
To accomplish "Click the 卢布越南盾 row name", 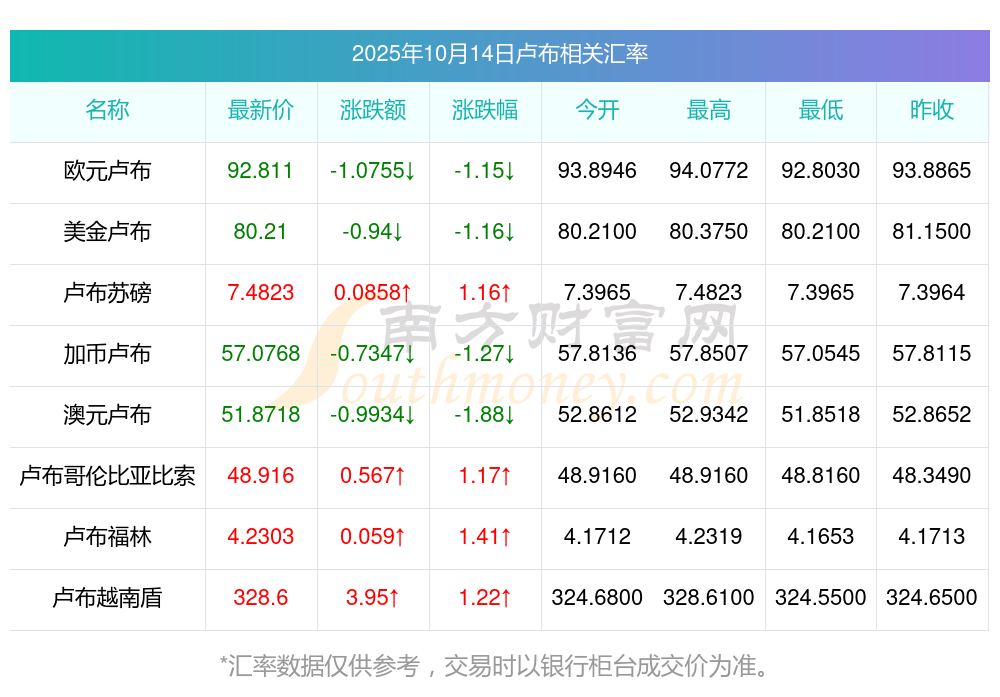I will pos(107,598).
